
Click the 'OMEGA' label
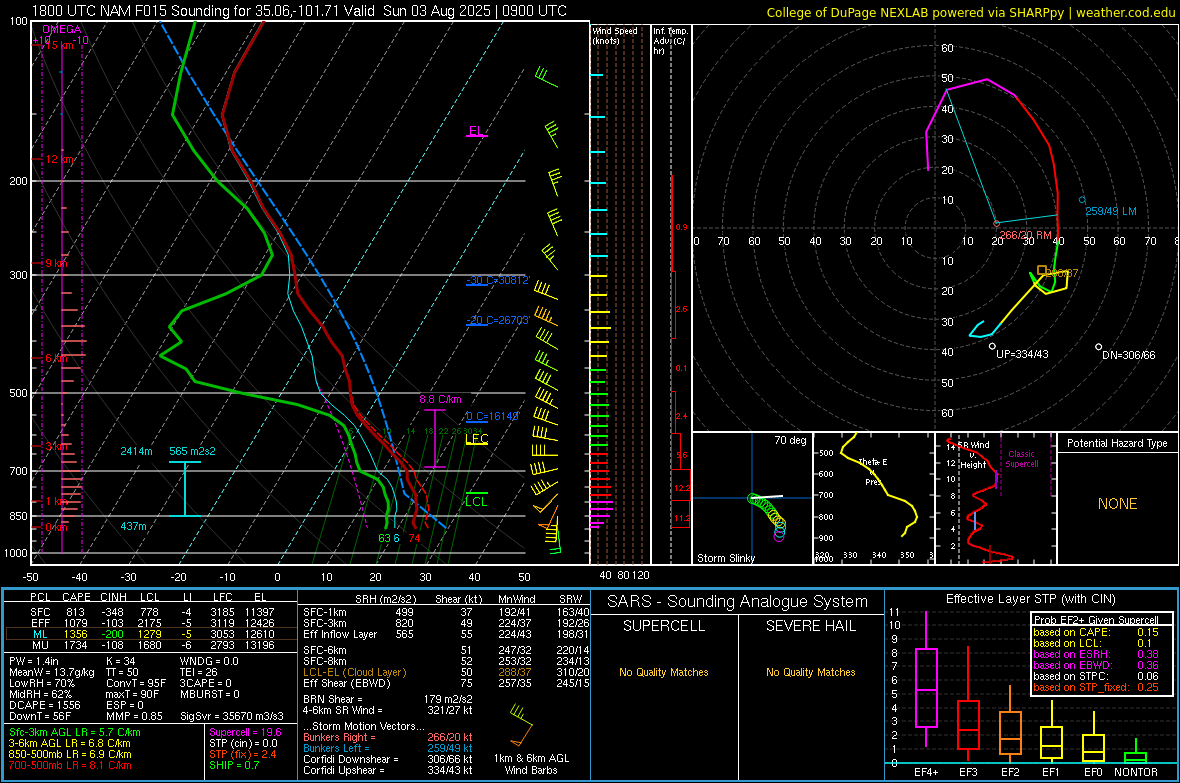[62, 29]
